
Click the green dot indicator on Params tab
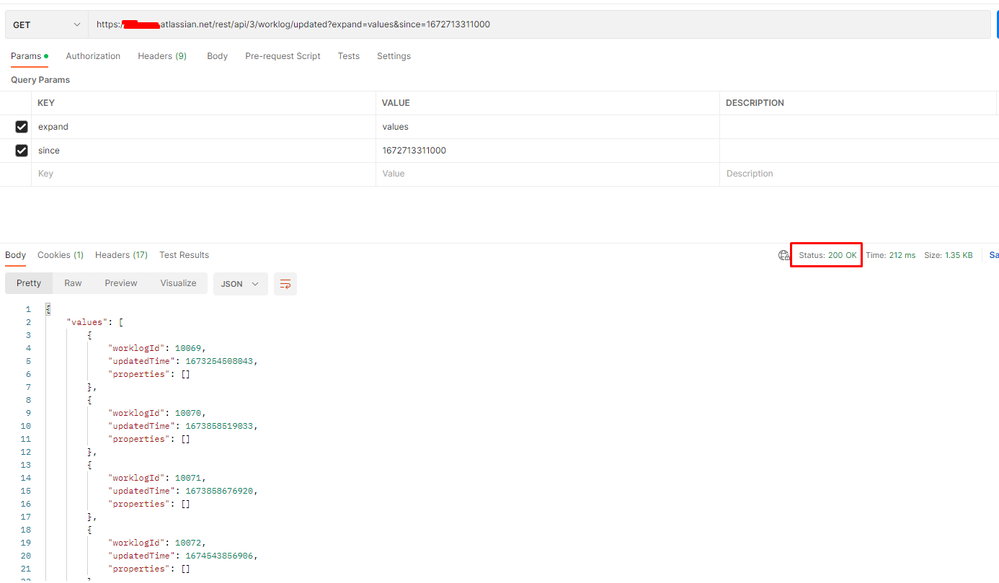47,55
